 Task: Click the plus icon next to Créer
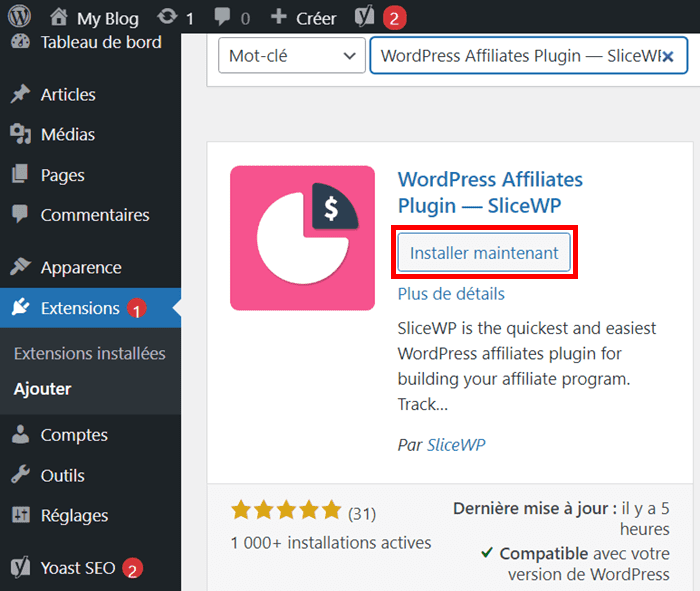(278, 17)
